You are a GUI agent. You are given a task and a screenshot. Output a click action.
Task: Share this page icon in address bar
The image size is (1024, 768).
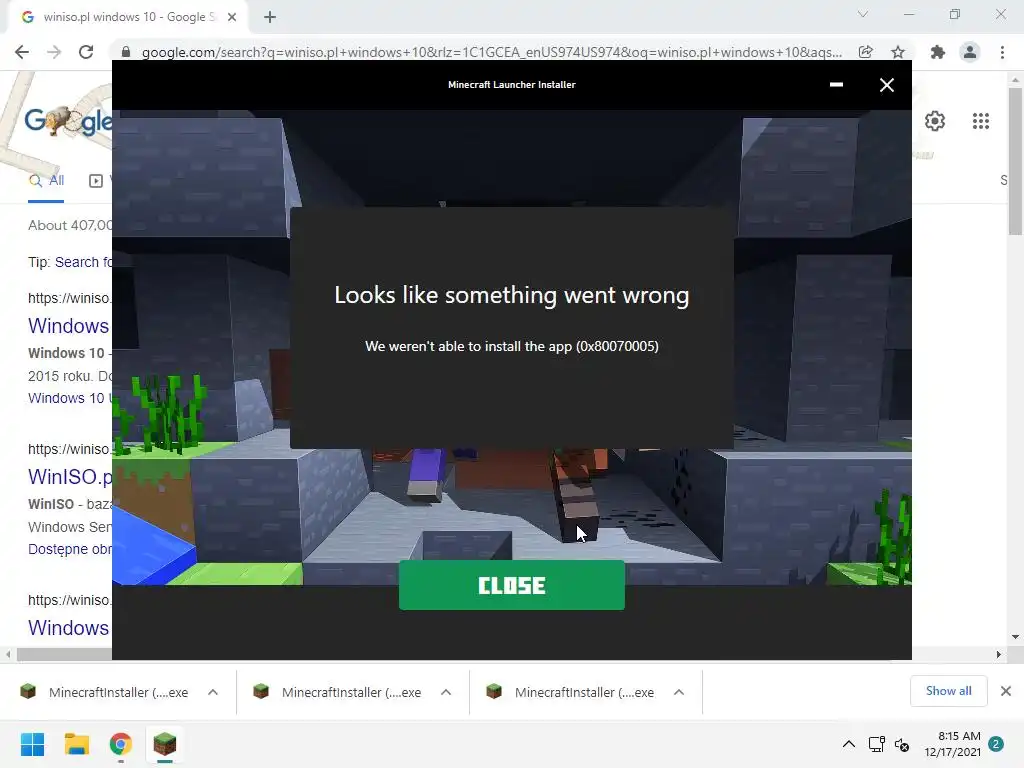865,52
